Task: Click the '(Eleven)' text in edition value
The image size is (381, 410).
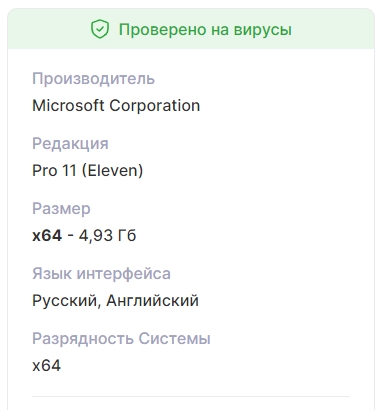Action: [112, 170]
